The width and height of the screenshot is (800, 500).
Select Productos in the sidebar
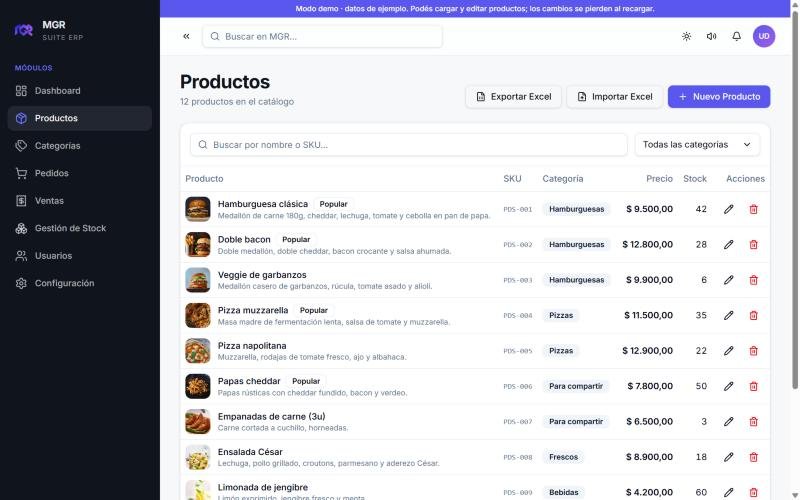point(80,118)
